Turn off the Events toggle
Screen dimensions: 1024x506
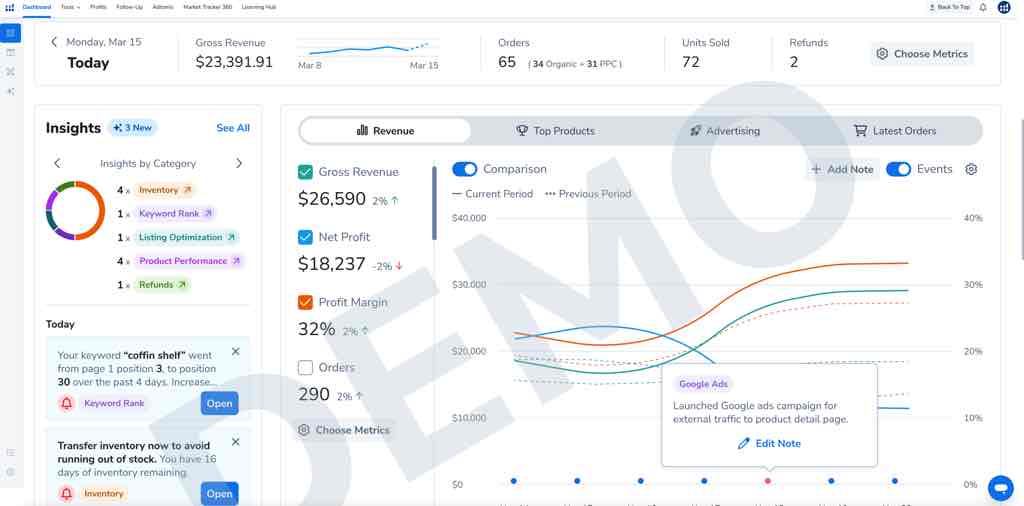tap(899, 169)
